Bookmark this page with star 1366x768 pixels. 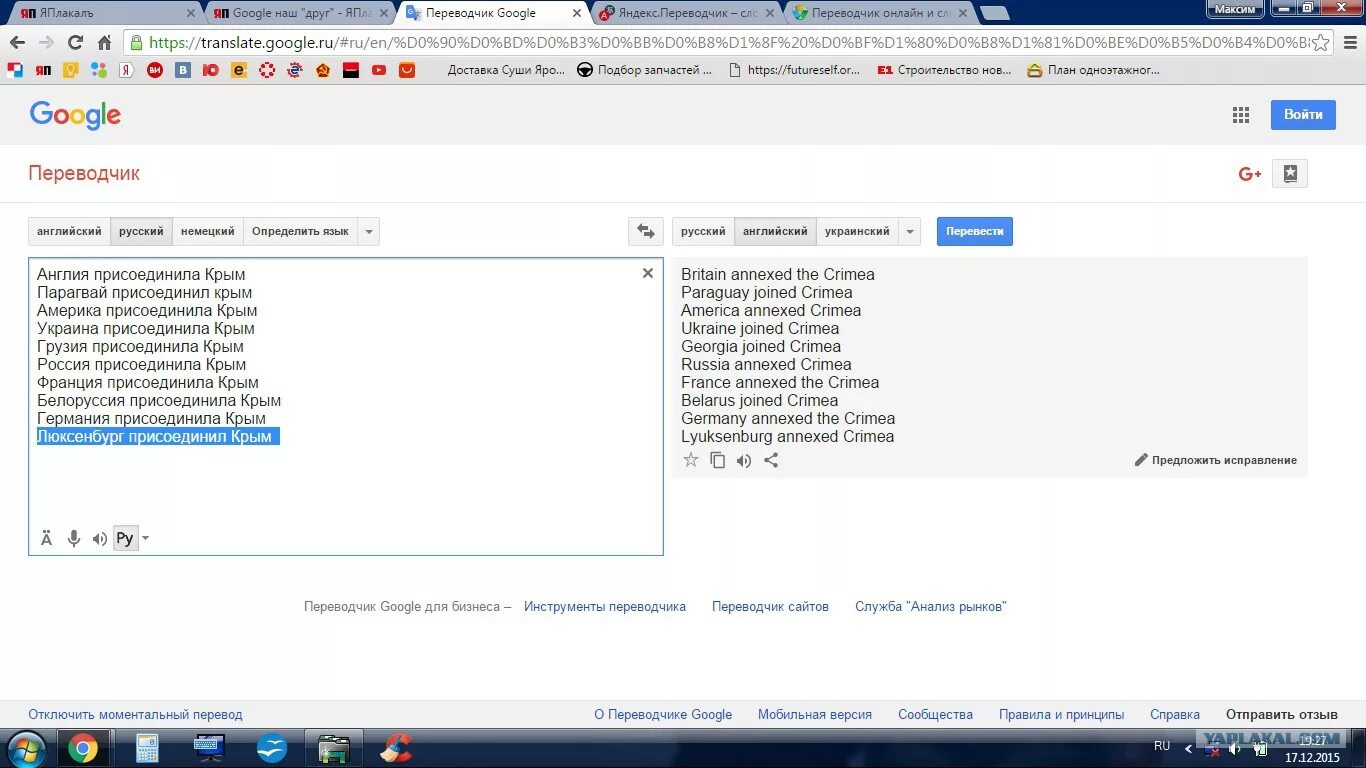1321,43
